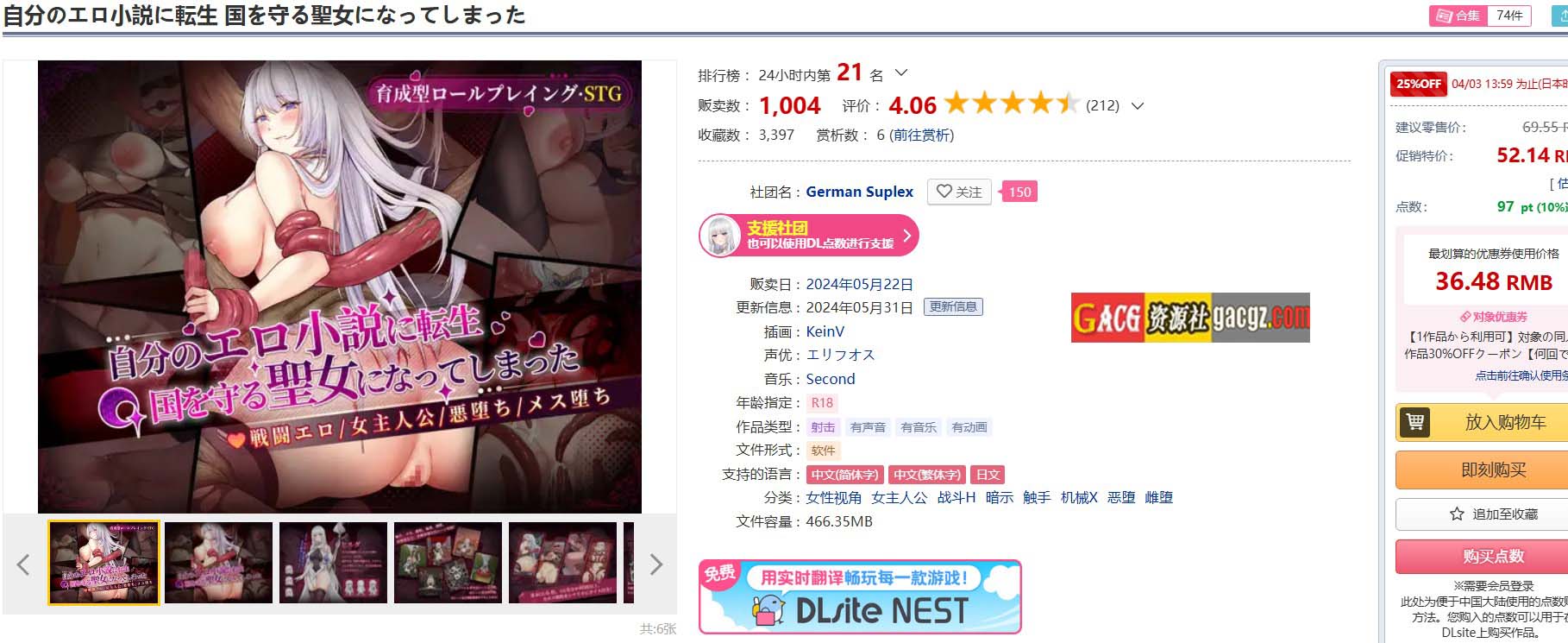Screen dimensions: 1568x643
Task: Open the German Suplex circle link
Action: point(859,192)
